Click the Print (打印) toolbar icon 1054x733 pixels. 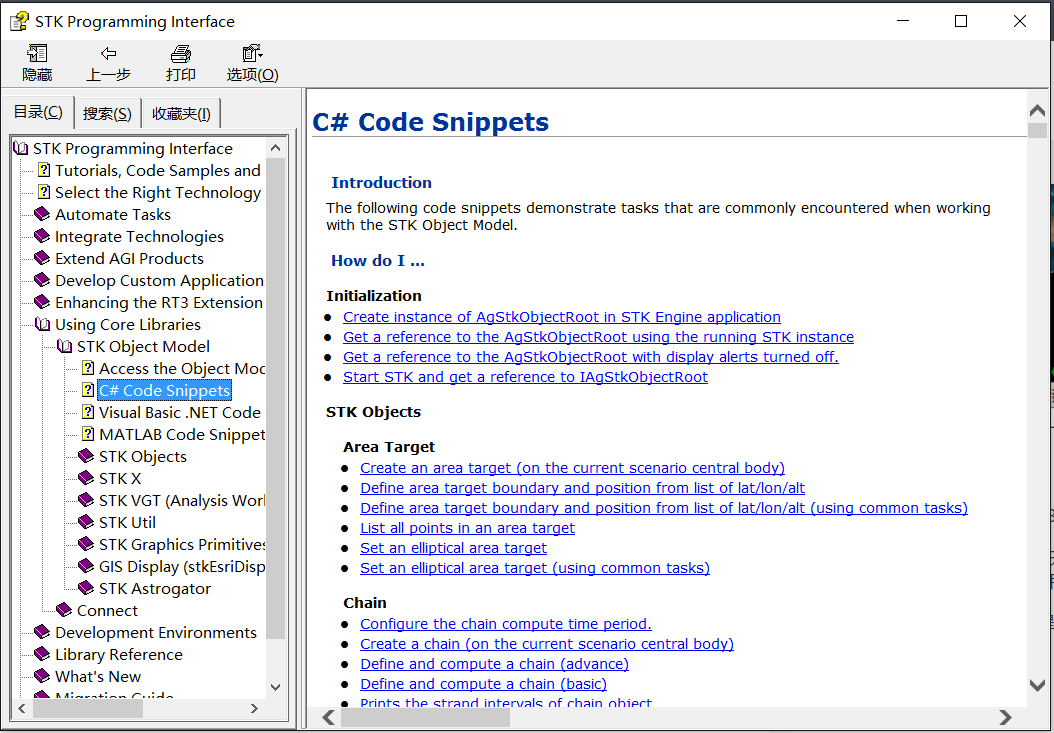click(x=180, y=54)
